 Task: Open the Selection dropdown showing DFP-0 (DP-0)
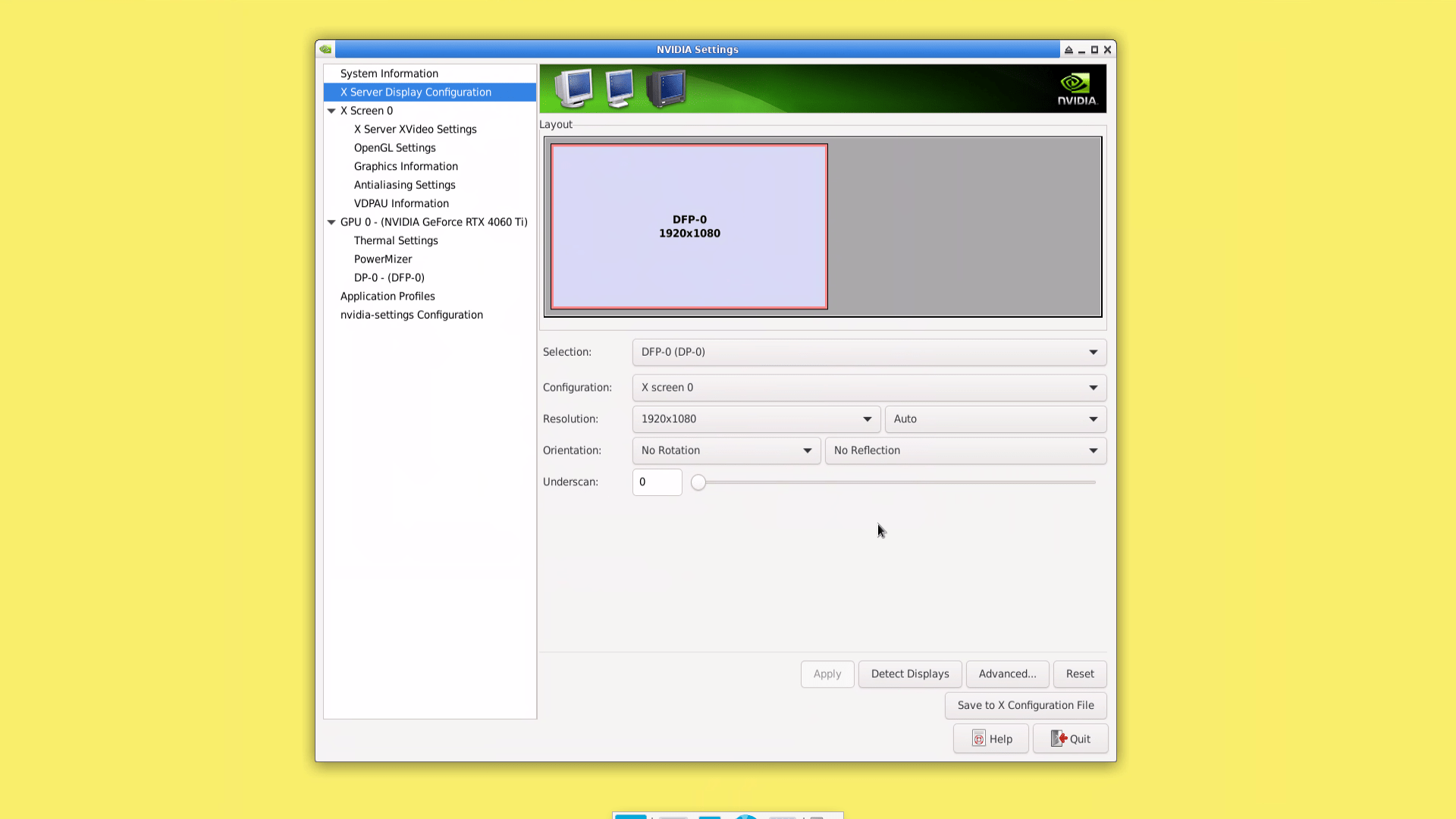coord(869,352)
